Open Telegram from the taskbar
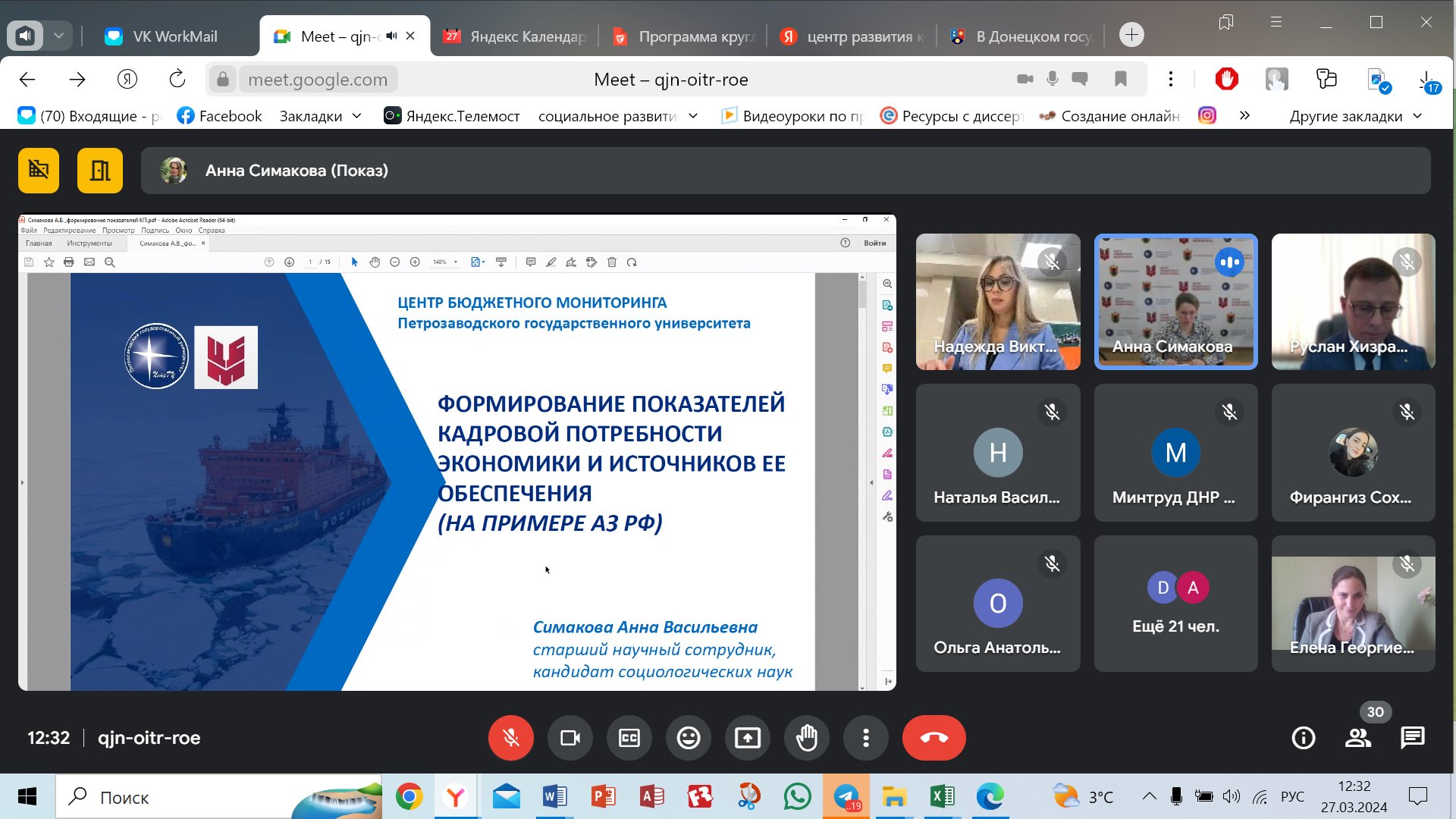Screen dimensions: 1456x819 pos(846,797)
